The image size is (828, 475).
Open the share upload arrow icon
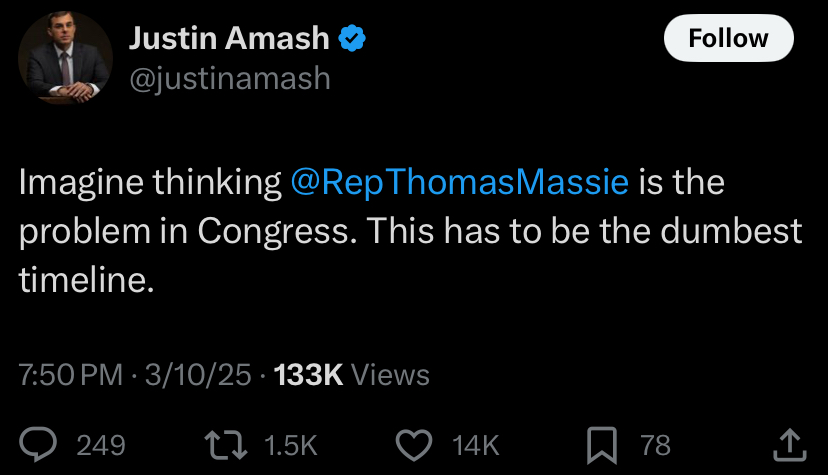pyautogui.click(x=790, y=445)
